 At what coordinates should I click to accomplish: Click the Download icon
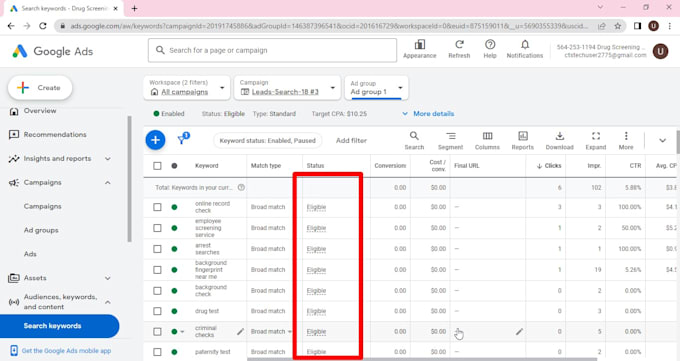(x=559, y=136)
